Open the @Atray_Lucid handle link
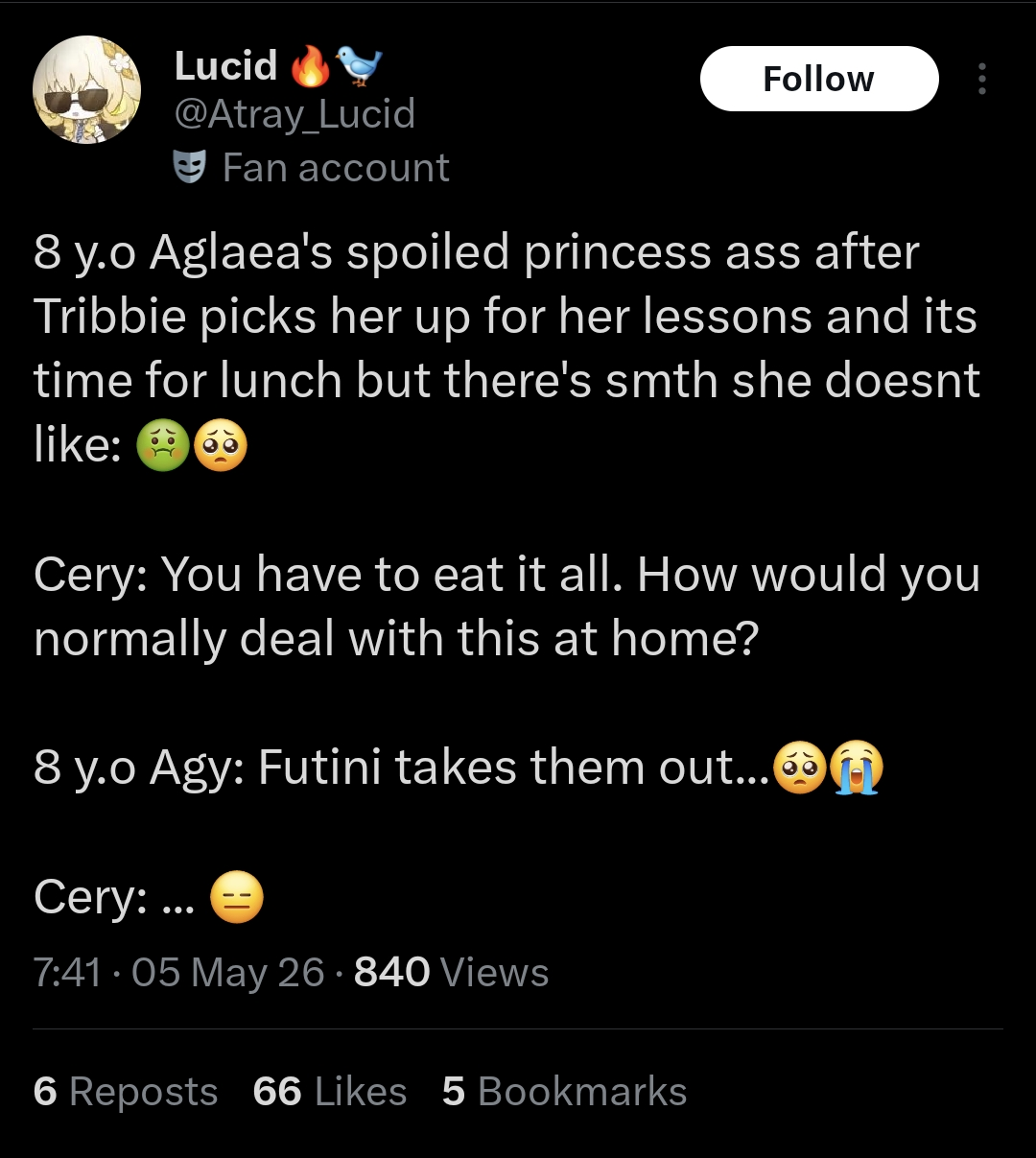 (294, 114)
